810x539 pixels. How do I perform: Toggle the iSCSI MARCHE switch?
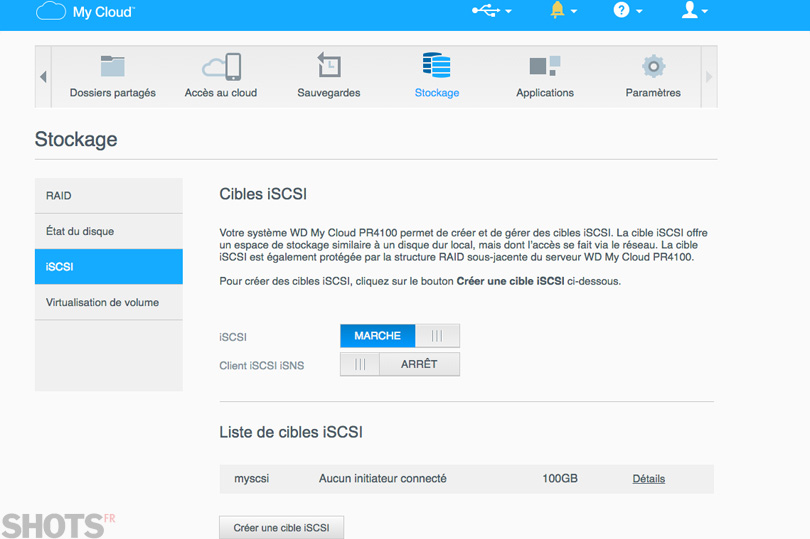pyautogui.click(x=400, y=336)
